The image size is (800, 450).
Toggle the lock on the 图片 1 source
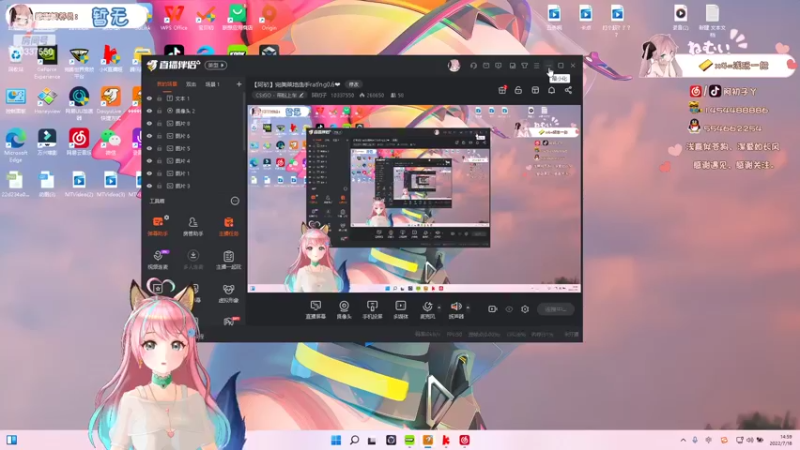(160, 173)
